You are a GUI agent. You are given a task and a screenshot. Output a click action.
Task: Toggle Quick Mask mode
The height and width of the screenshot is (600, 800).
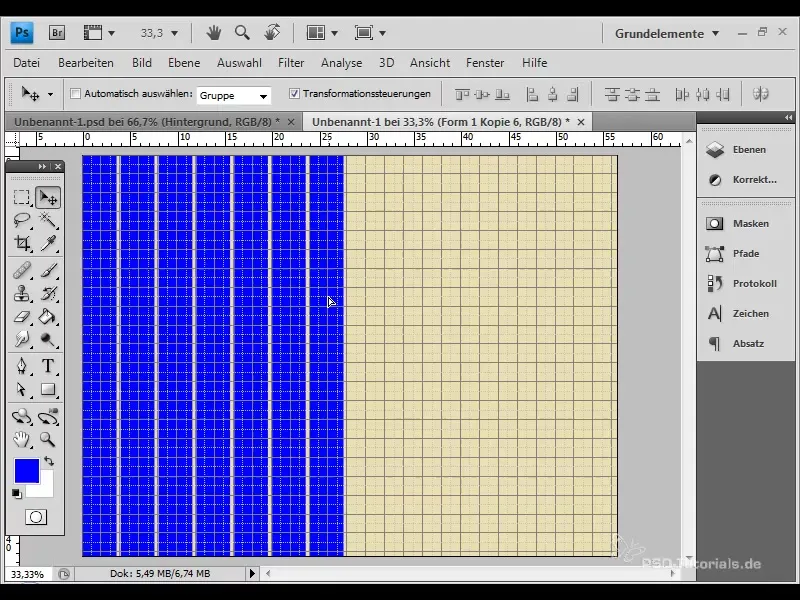pyautogui.click(x=36, y=517)
